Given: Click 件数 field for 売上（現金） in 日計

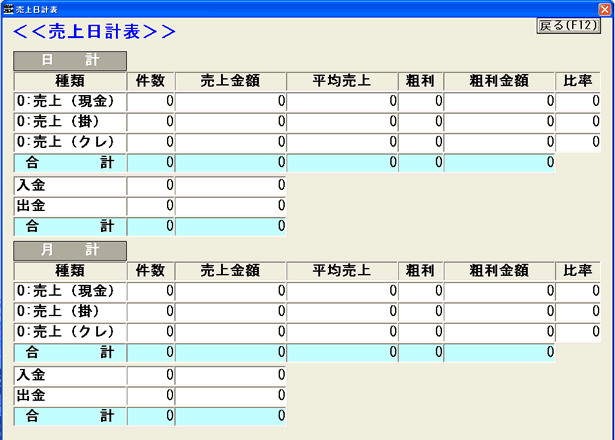Looking at the screenshot, I should pyautogui.click(x=152, y=101).
